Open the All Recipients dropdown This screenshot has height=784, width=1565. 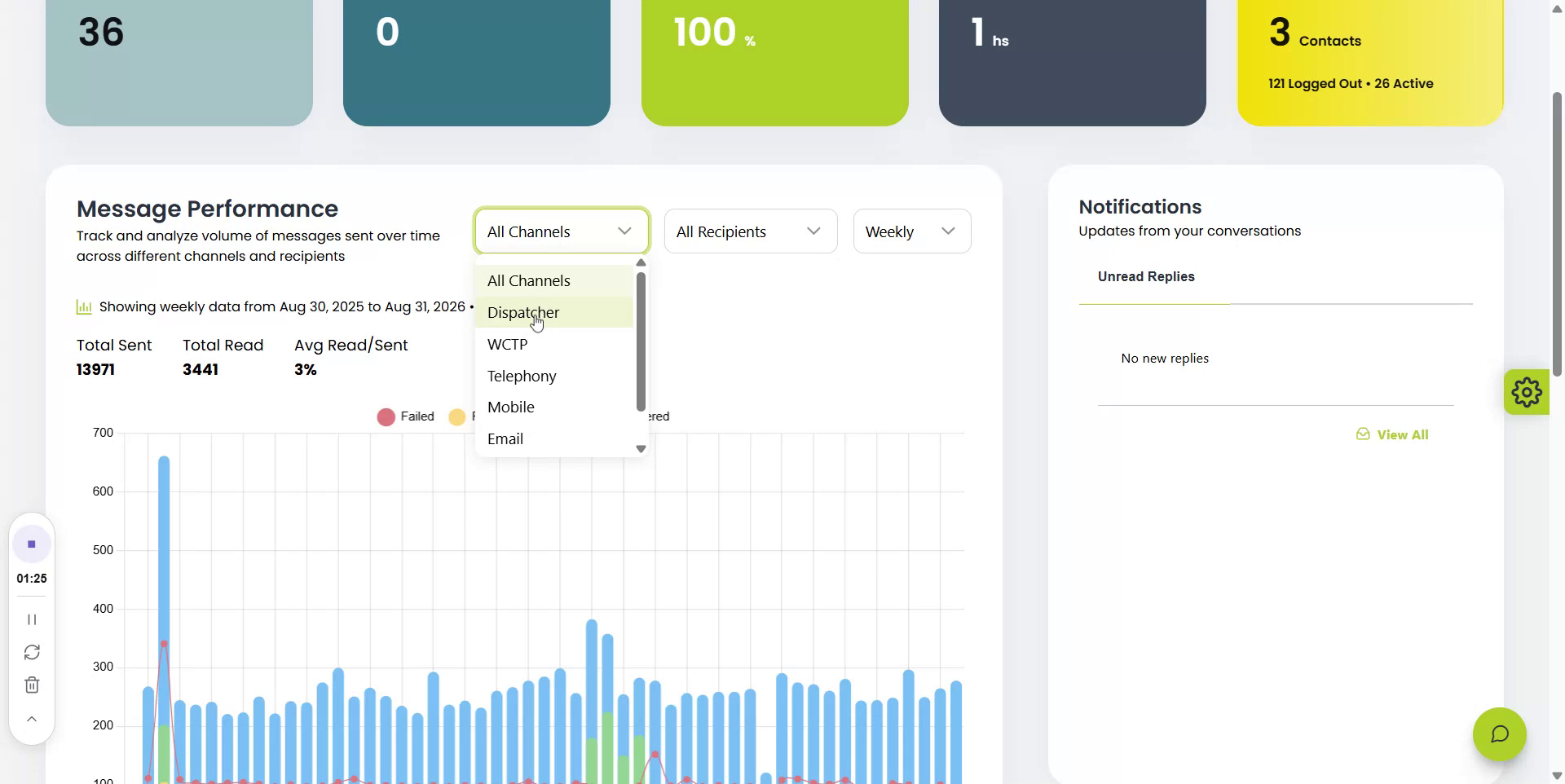(x=751, y=231)
